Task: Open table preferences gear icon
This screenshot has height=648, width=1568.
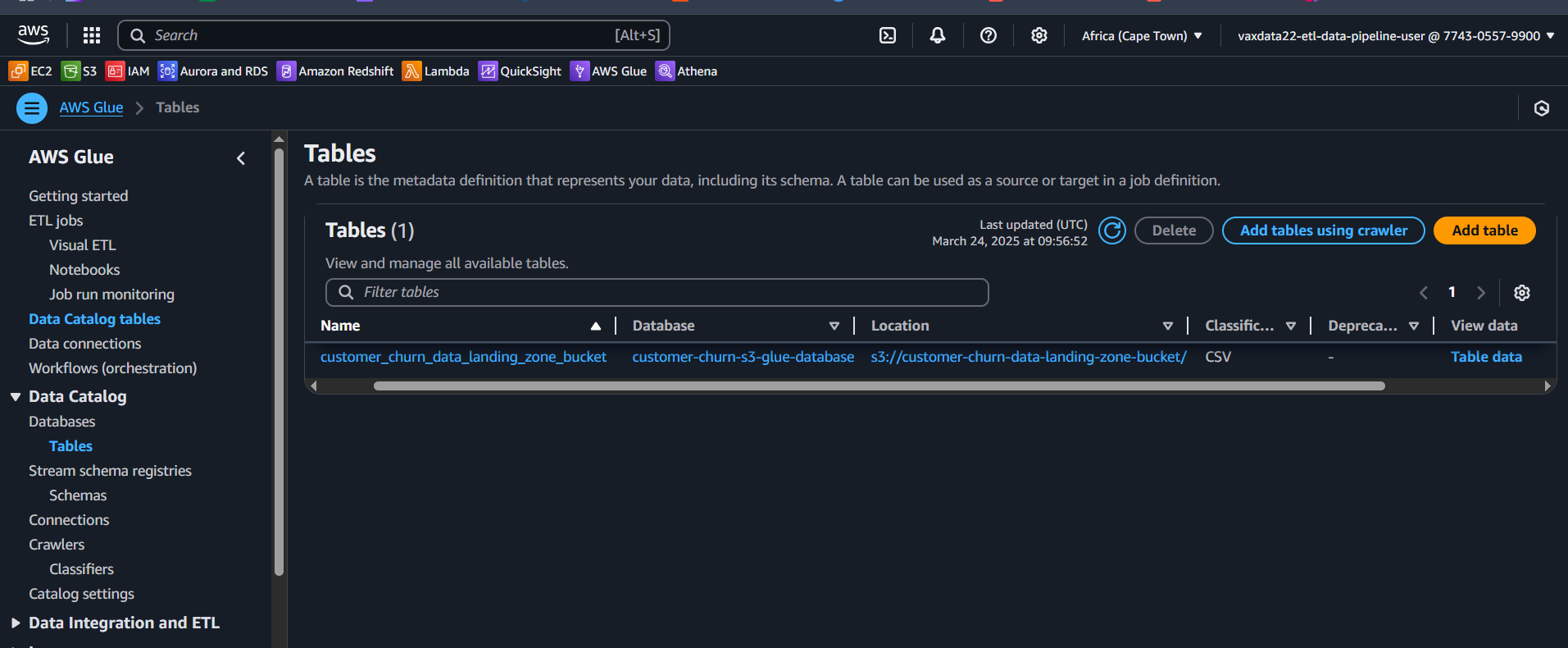Action: click(x=1522, y=293)
